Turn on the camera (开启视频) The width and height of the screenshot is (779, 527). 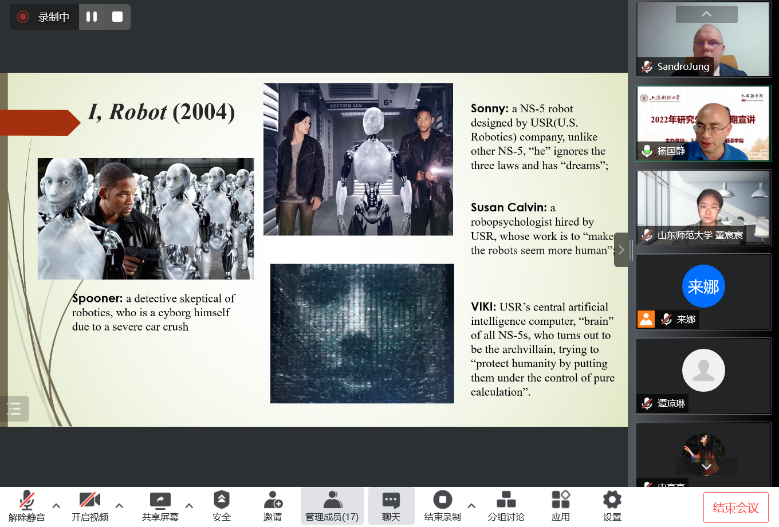click(x=89, y=505)
